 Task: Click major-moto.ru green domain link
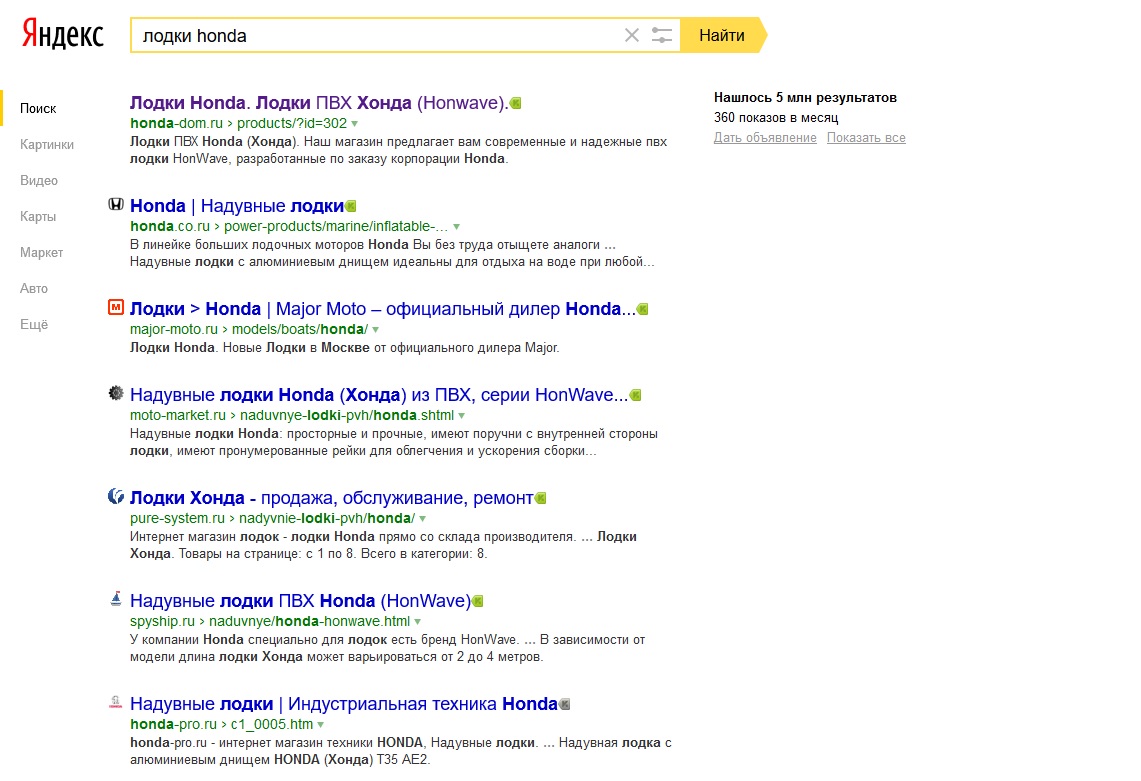pyautogui.click(x=174, y=330)
